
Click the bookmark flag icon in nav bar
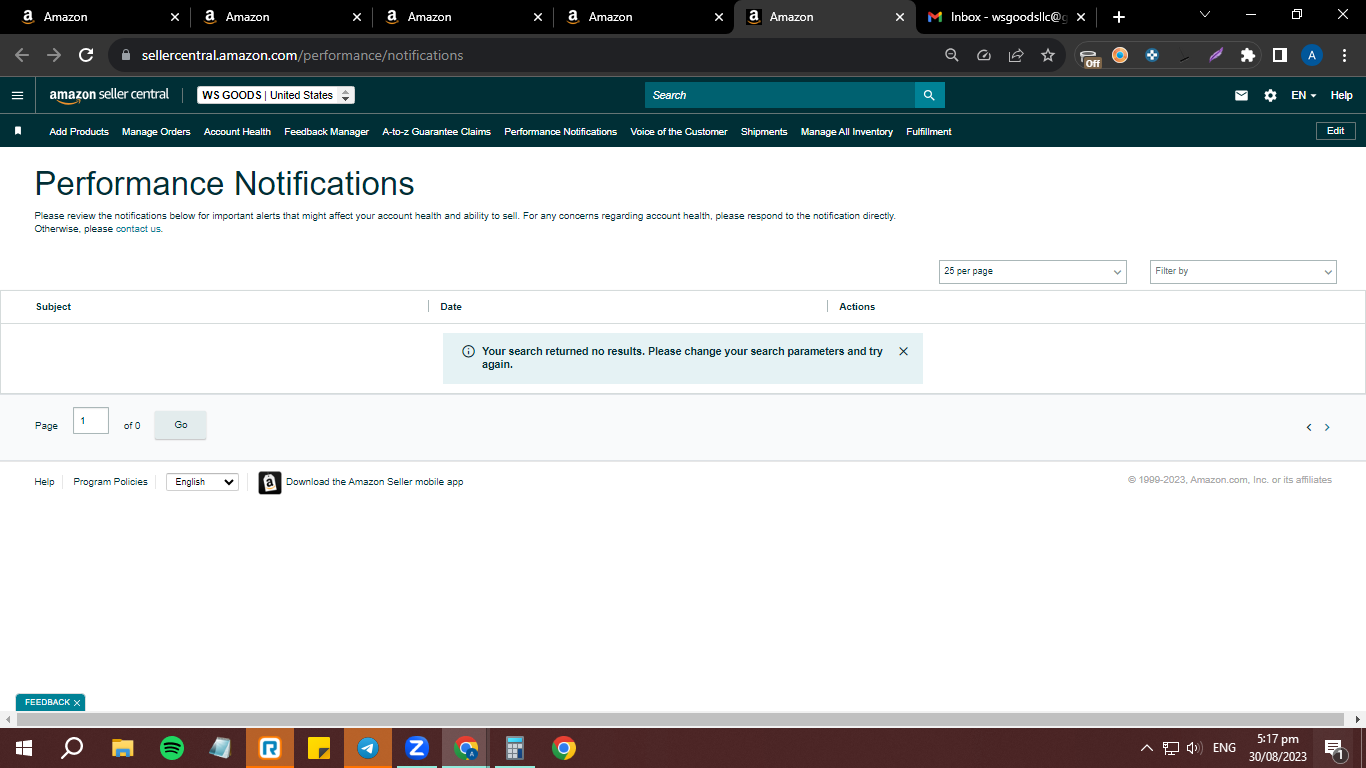click(18, 131)
